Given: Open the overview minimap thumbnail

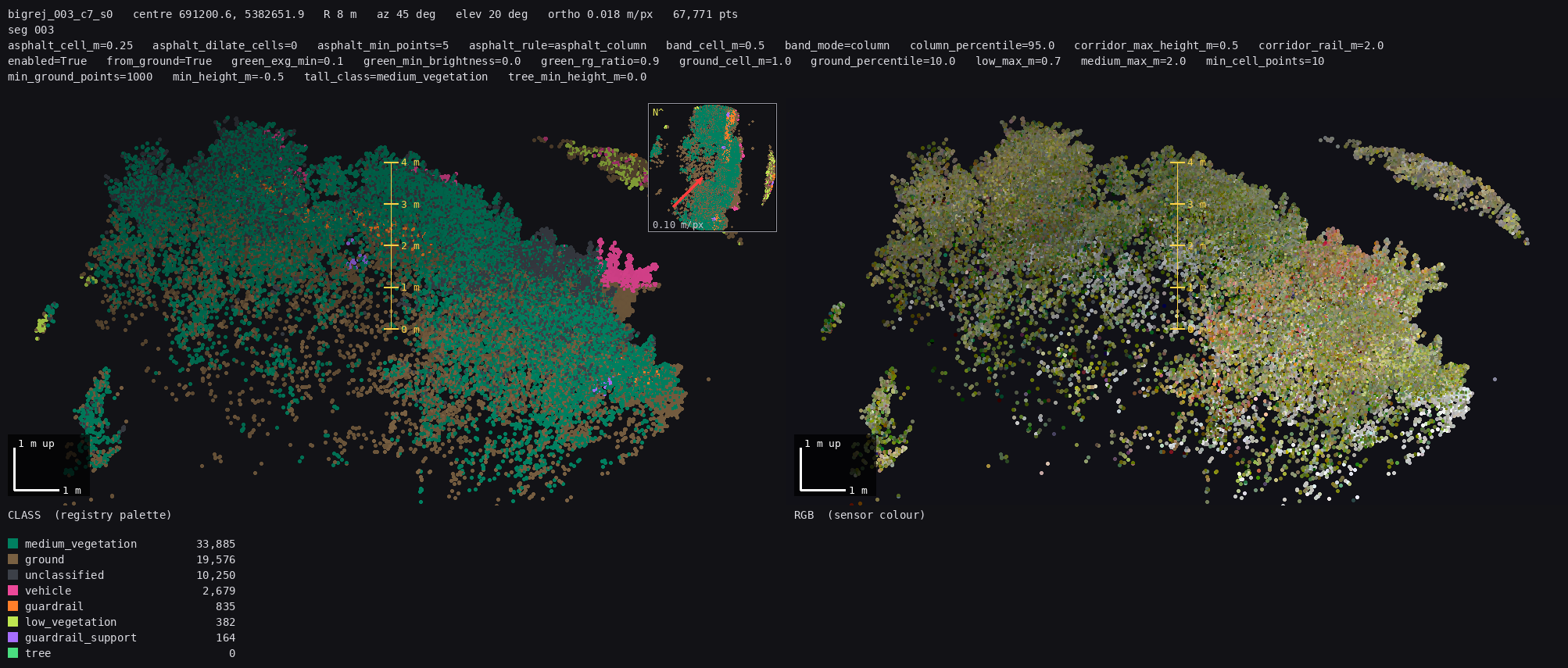Looking at the screenshot, I should [712, 167].
